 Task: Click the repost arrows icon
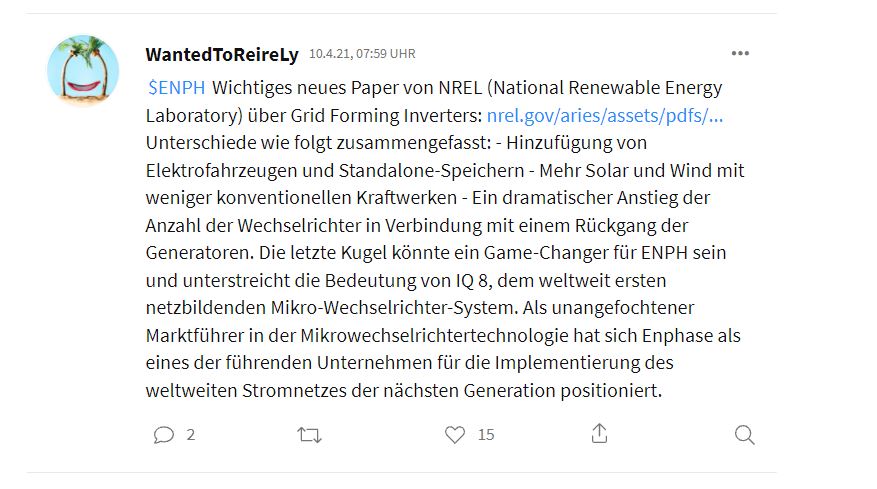[309, 435]
